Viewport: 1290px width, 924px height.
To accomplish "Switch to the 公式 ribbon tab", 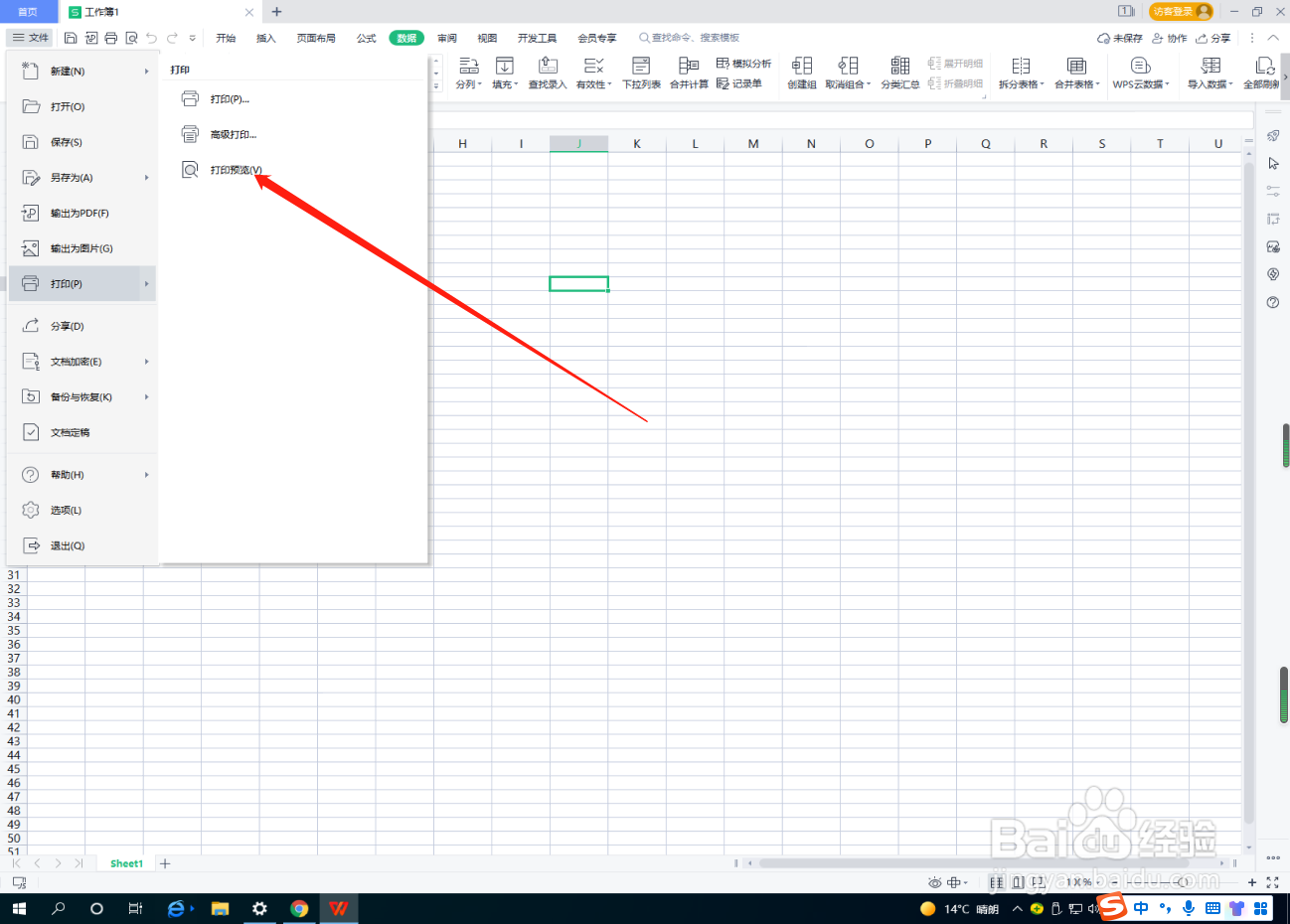I will coord(367,38).
